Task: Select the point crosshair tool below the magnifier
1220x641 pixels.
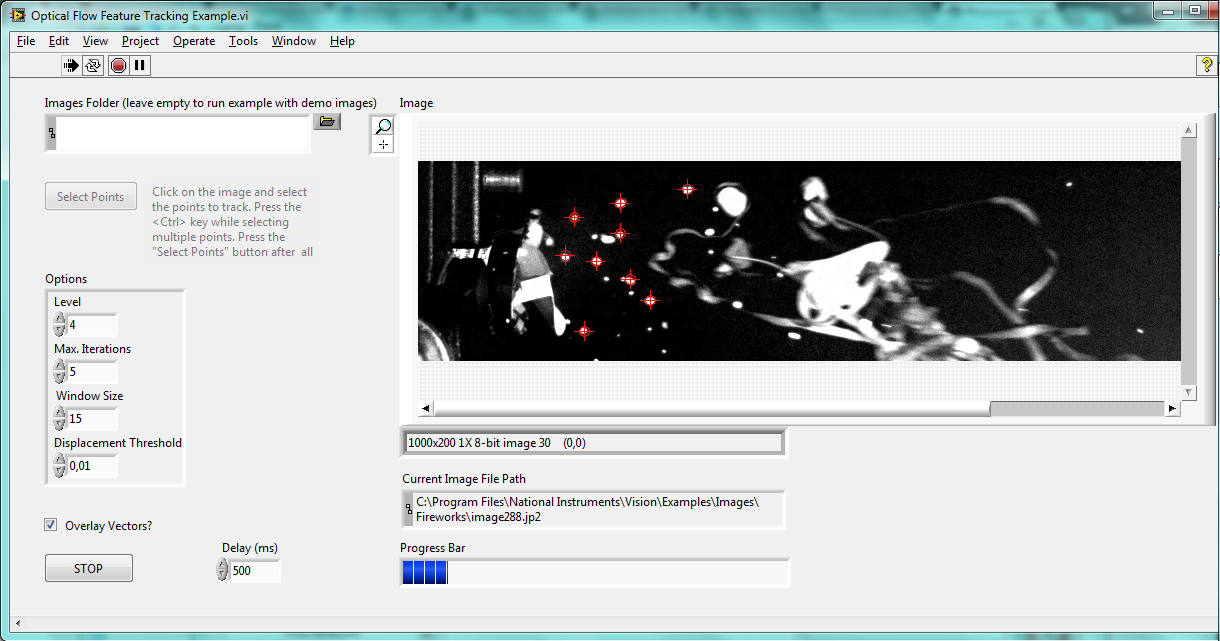Action: pos(383,145)
